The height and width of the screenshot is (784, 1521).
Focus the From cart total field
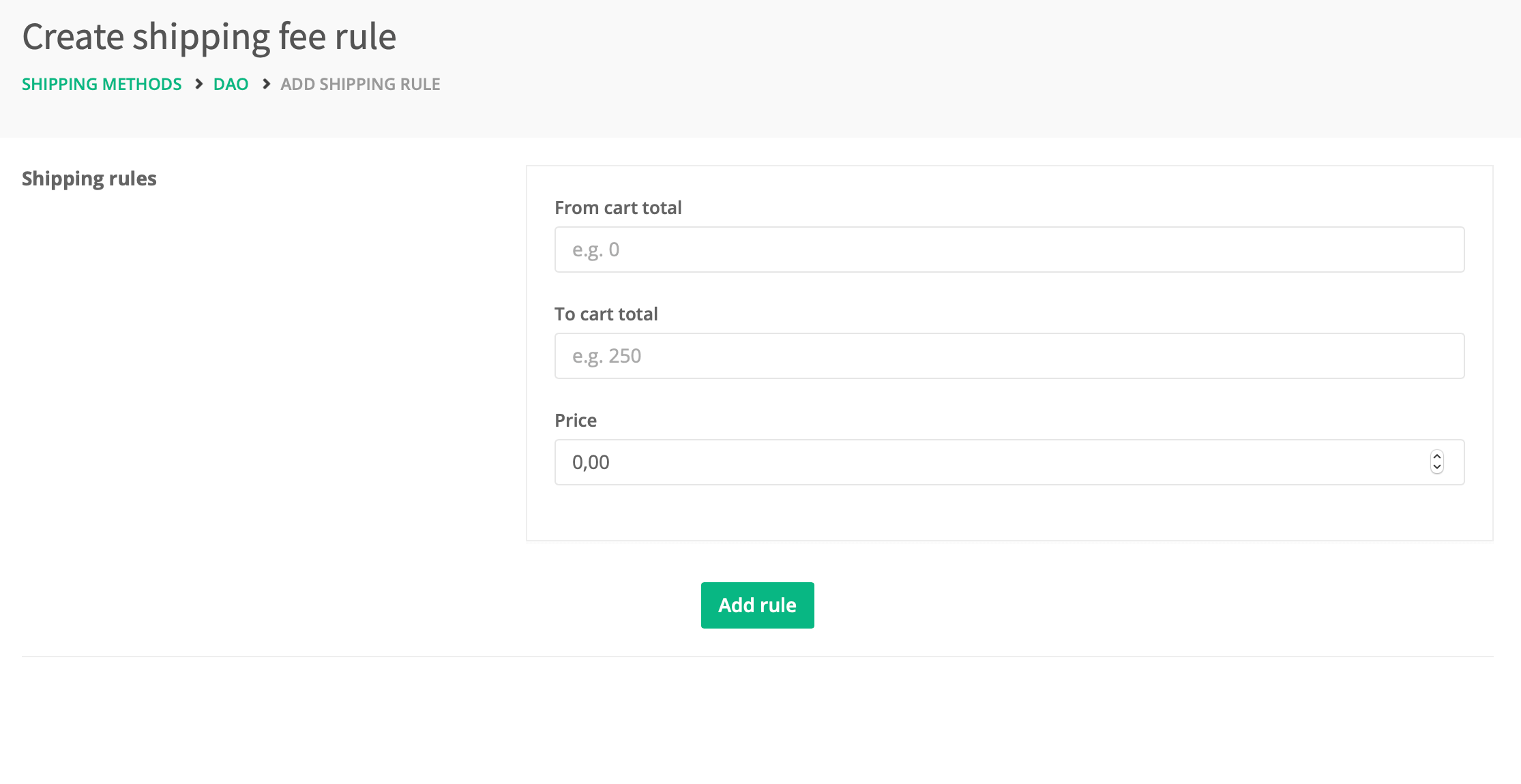pyautogui.click(x=1009, y=250)
